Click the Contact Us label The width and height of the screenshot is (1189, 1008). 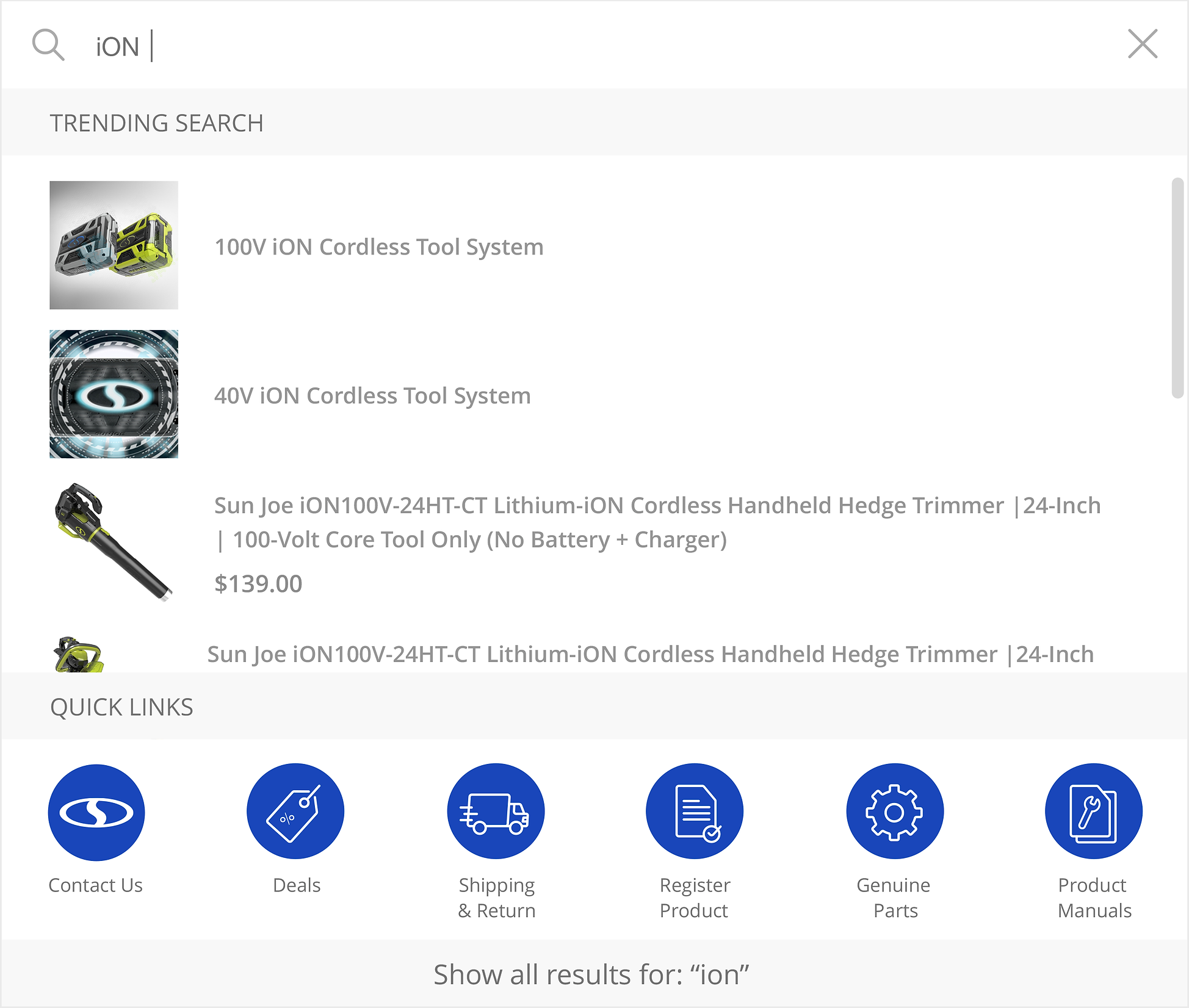pyautogui.click(x=95, y=885)
